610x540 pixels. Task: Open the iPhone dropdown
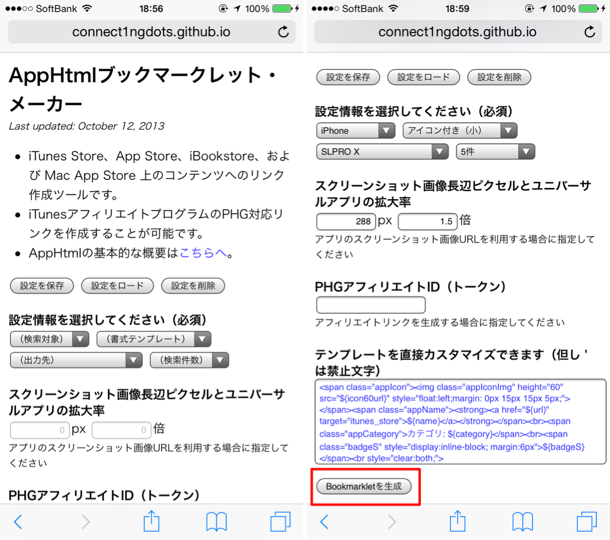pos(356,131)
